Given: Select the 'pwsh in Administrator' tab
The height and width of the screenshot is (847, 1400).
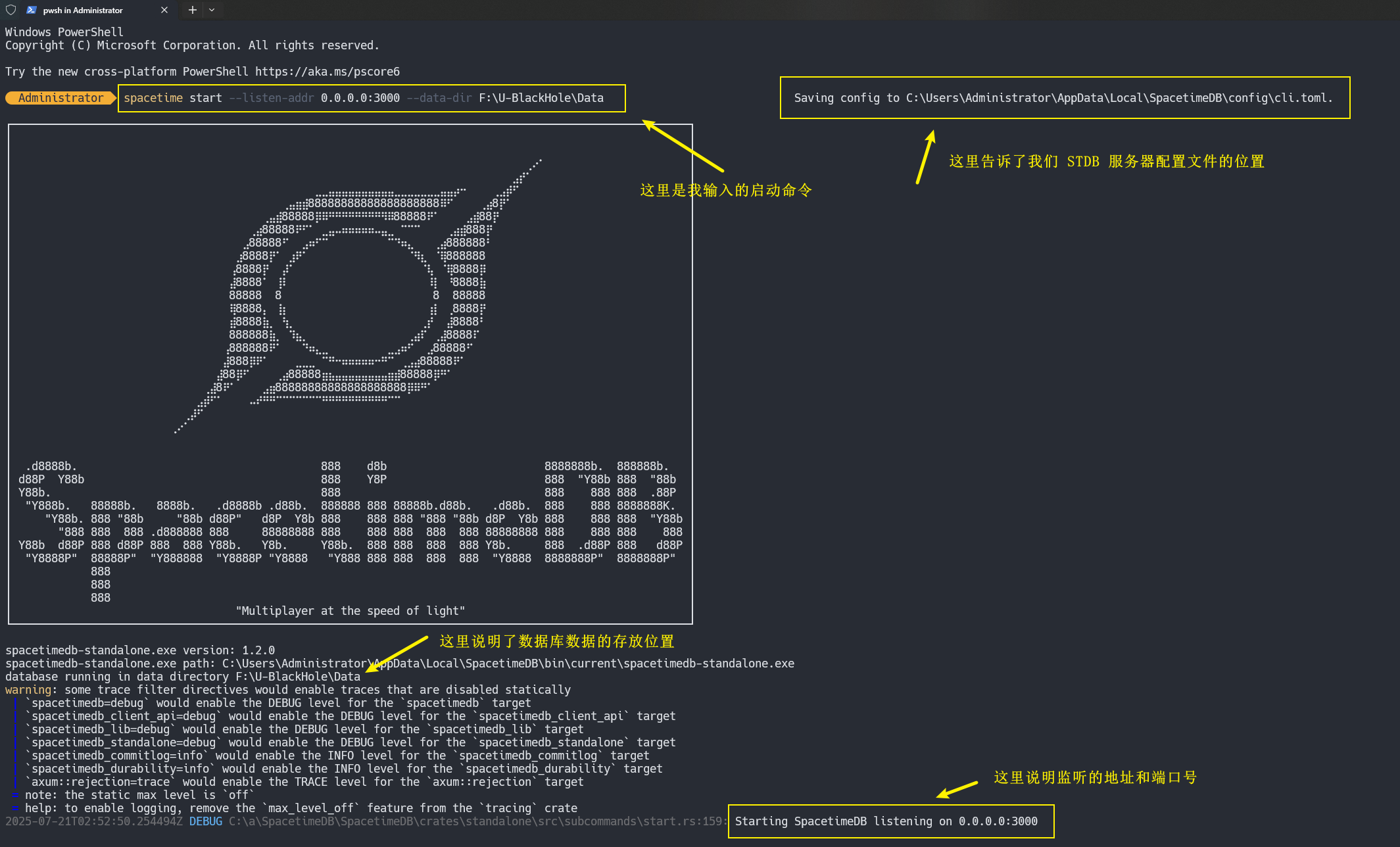Looking at the screenshot, I should tap(83, 10).
